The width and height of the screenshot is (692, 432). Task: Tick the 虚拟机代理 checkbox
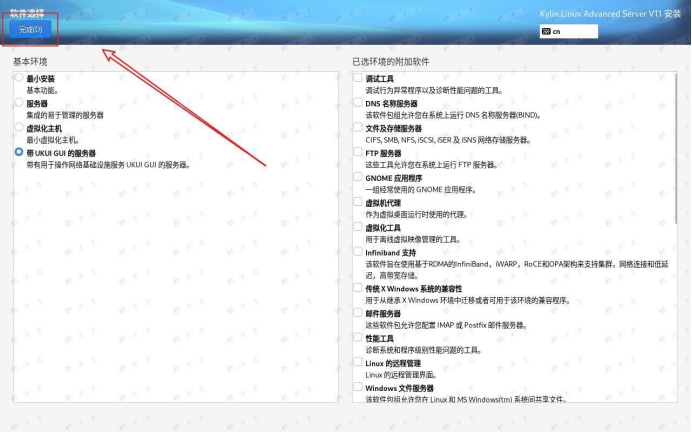pyautogui.click(x=358, y=202)
